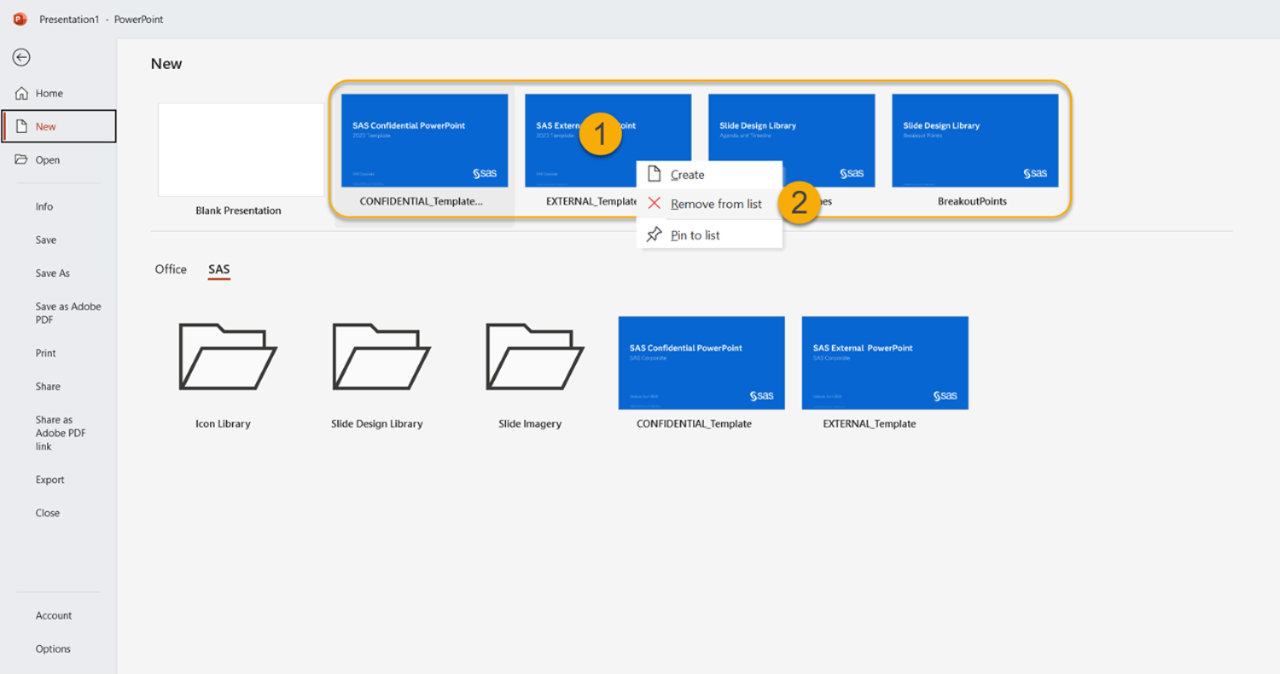Choose Create from the context menu

709,174
